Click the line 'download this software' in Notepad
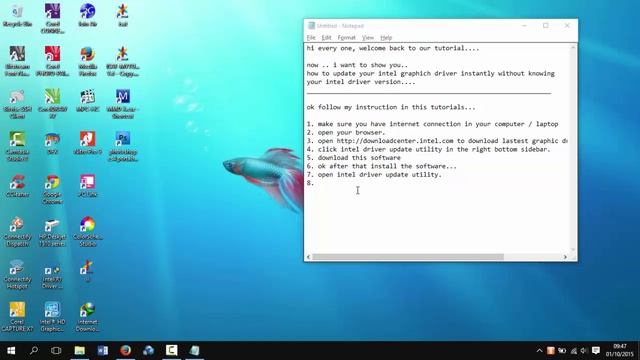Screen dimensions: 640x360 (359, 158)
